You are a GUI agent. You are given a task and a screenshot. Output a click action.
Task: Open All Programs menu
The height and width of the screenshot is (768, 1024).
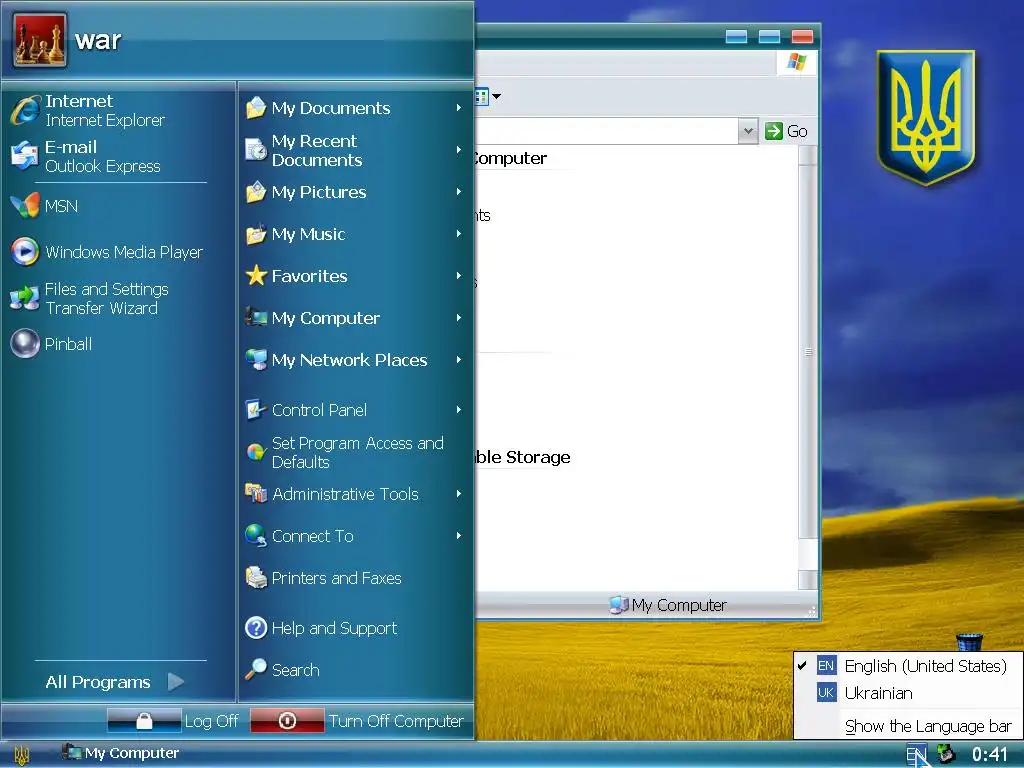(114, 682)
